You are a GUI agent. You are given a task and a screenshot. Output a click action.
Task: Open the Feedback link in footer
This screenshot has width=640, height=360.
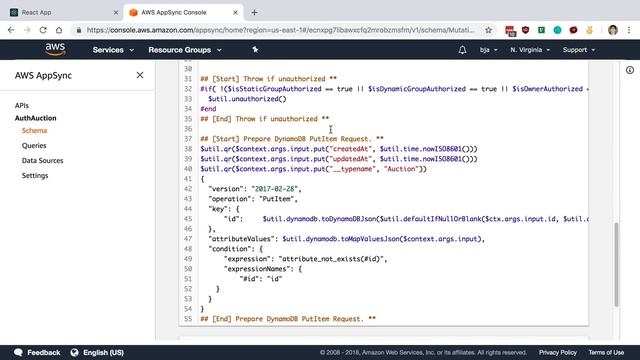coord(37,353)
